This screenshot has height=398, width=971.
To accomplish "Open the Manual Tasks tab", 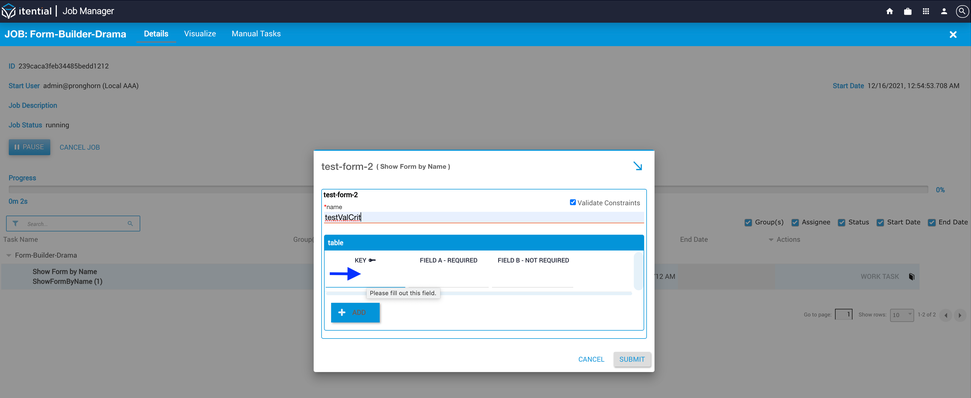I will point(256,34).
